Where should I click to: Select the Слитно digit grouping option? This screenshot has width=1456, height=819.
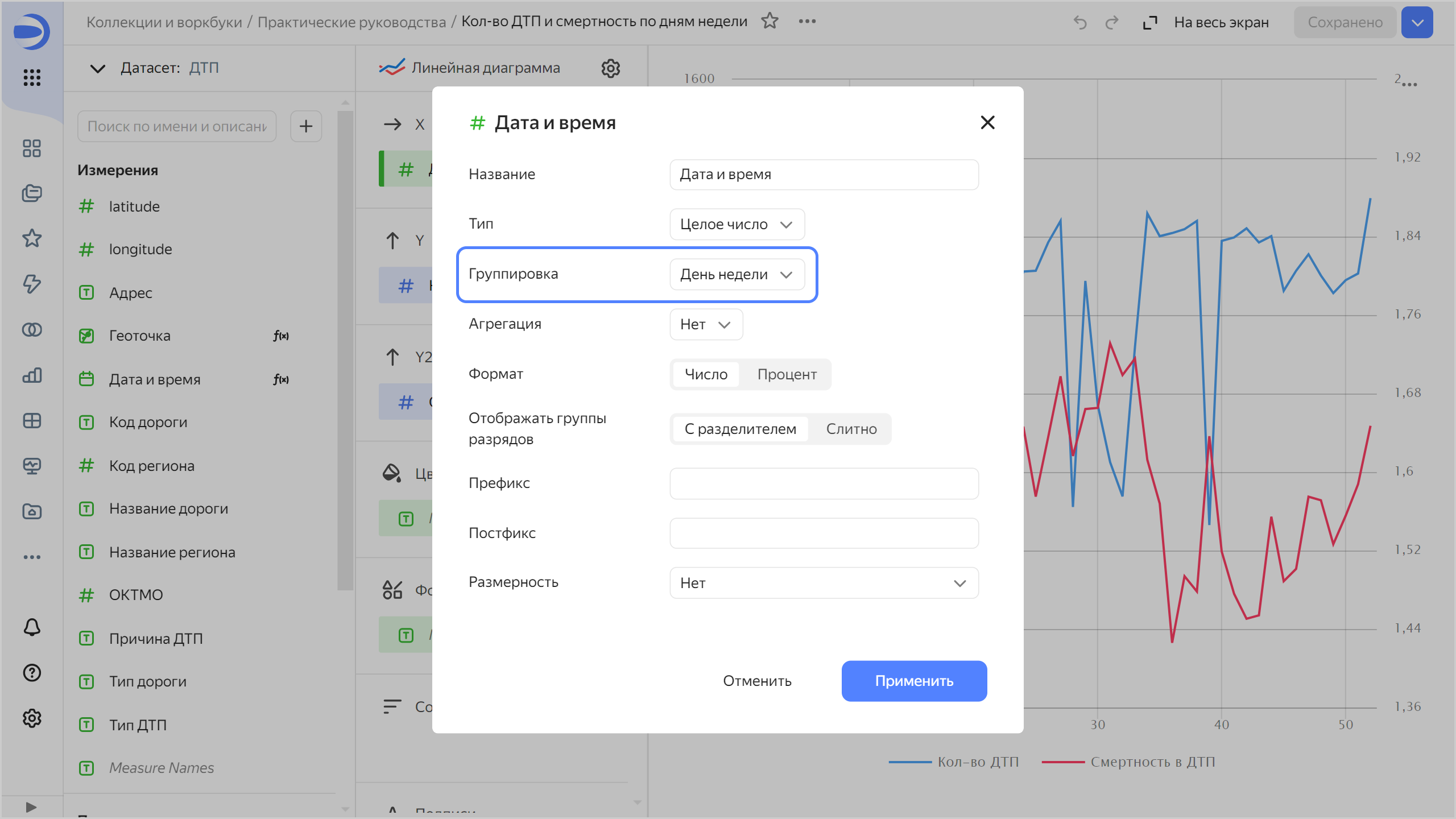[x=851, y=429]
